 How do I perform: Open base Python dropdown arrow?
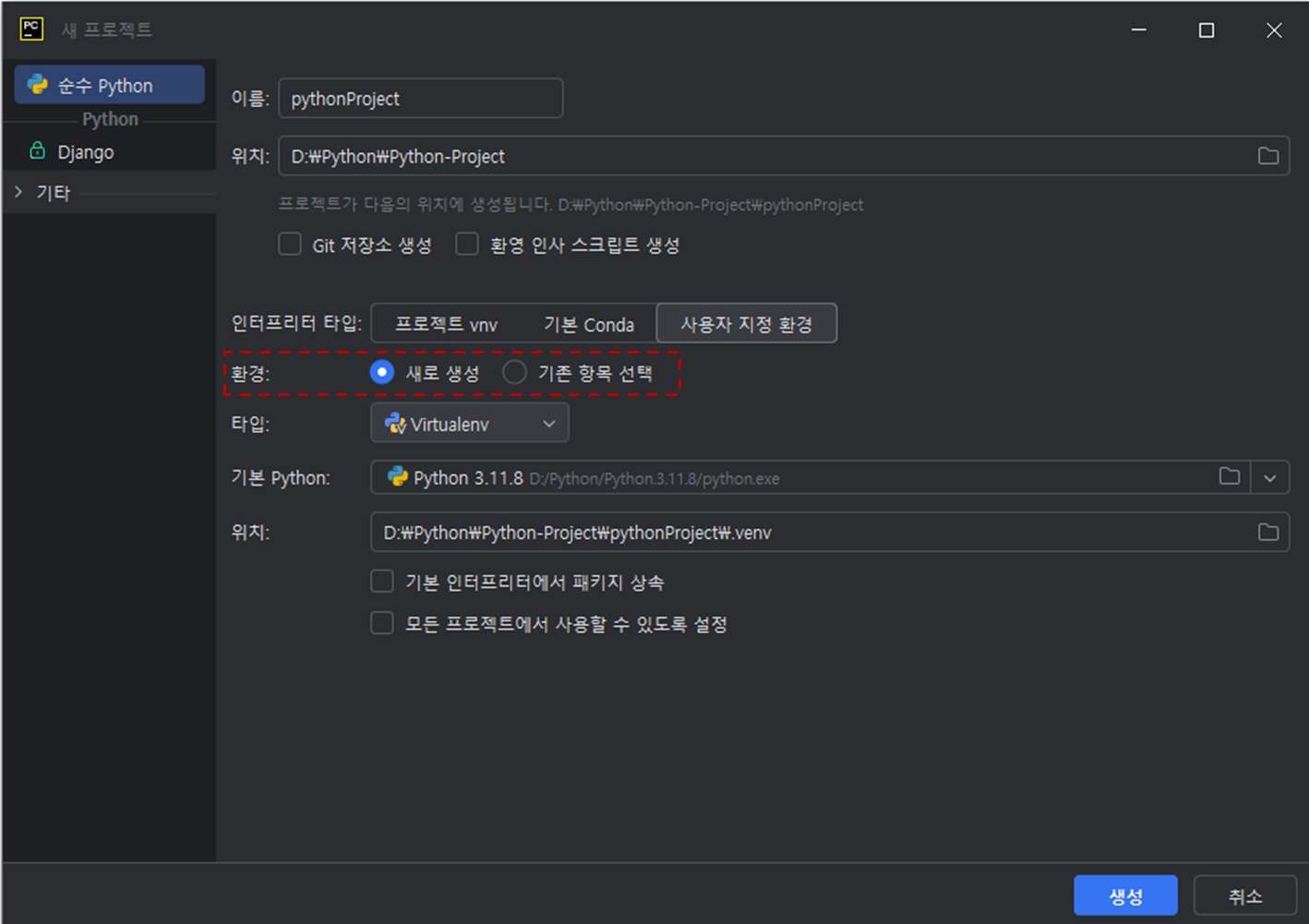(1270, 478)
